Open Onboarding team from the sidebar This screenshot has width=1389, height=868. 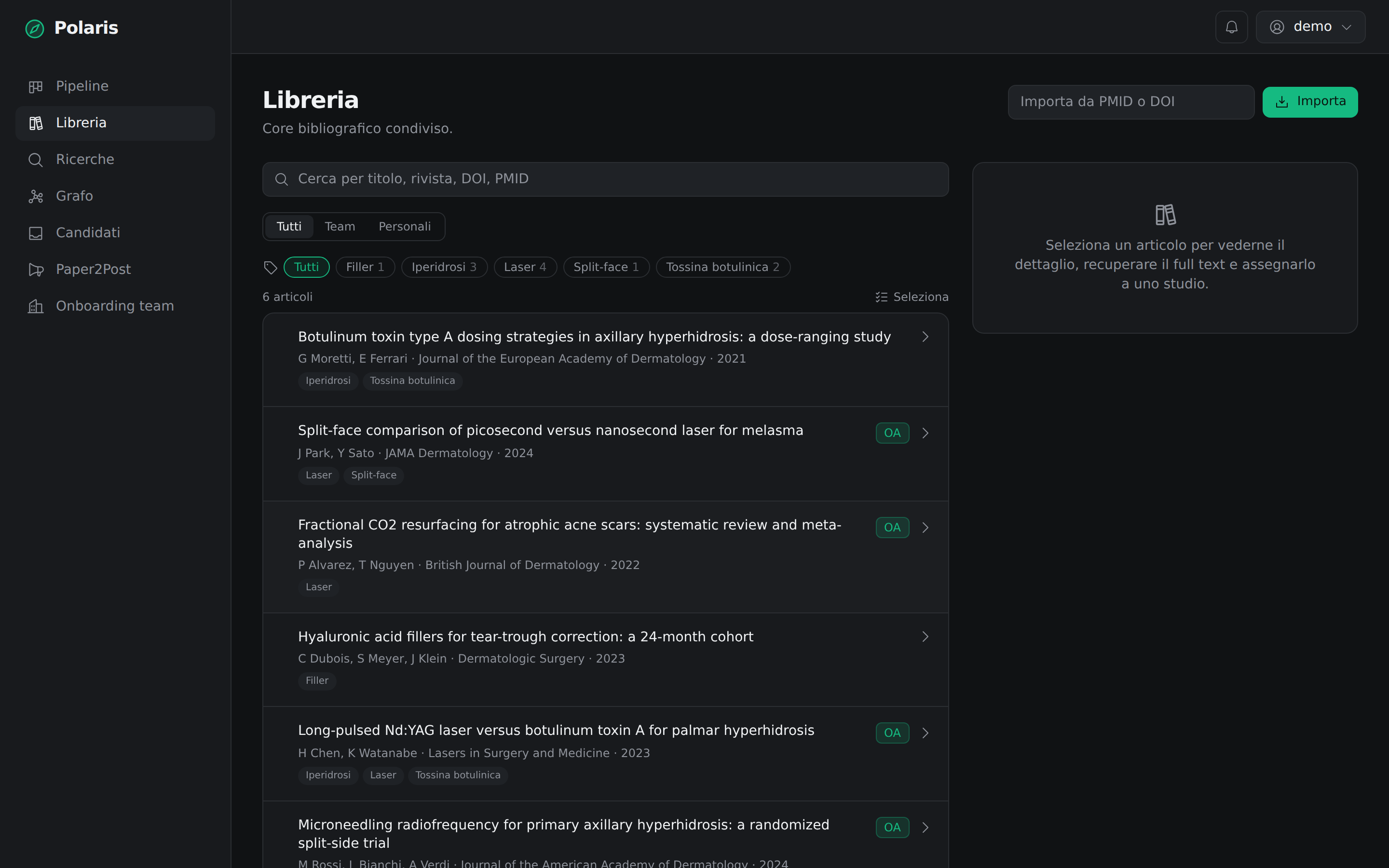point(115,307)
